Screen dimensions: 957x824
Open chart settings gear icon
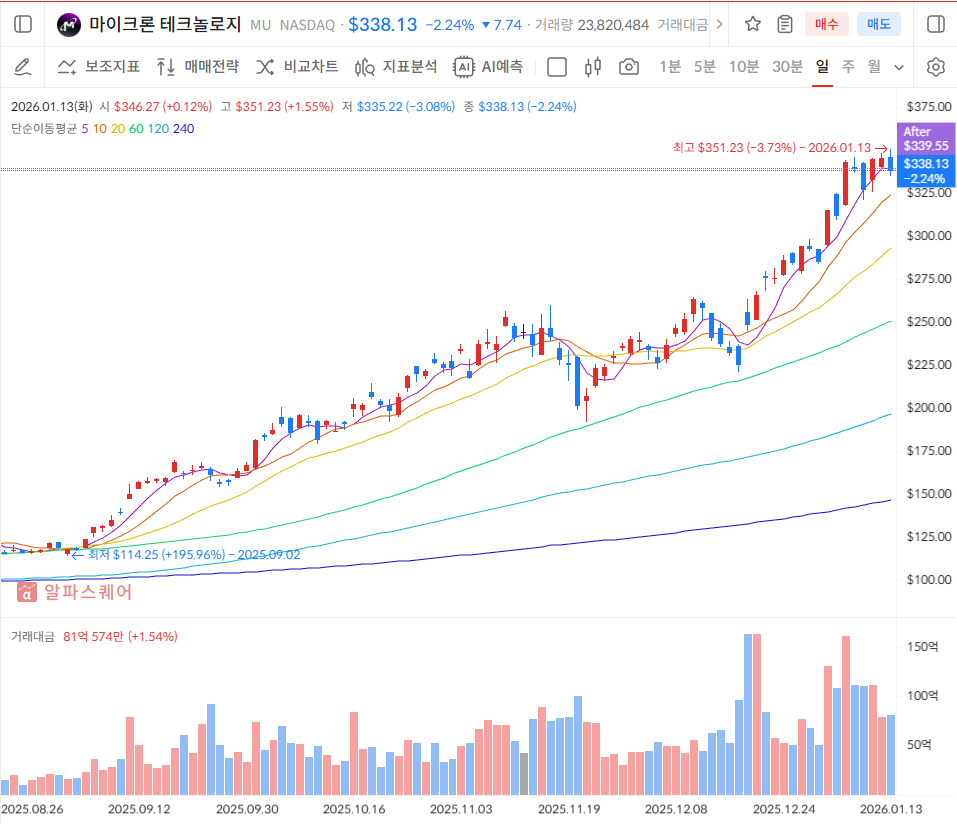[936, 67]
